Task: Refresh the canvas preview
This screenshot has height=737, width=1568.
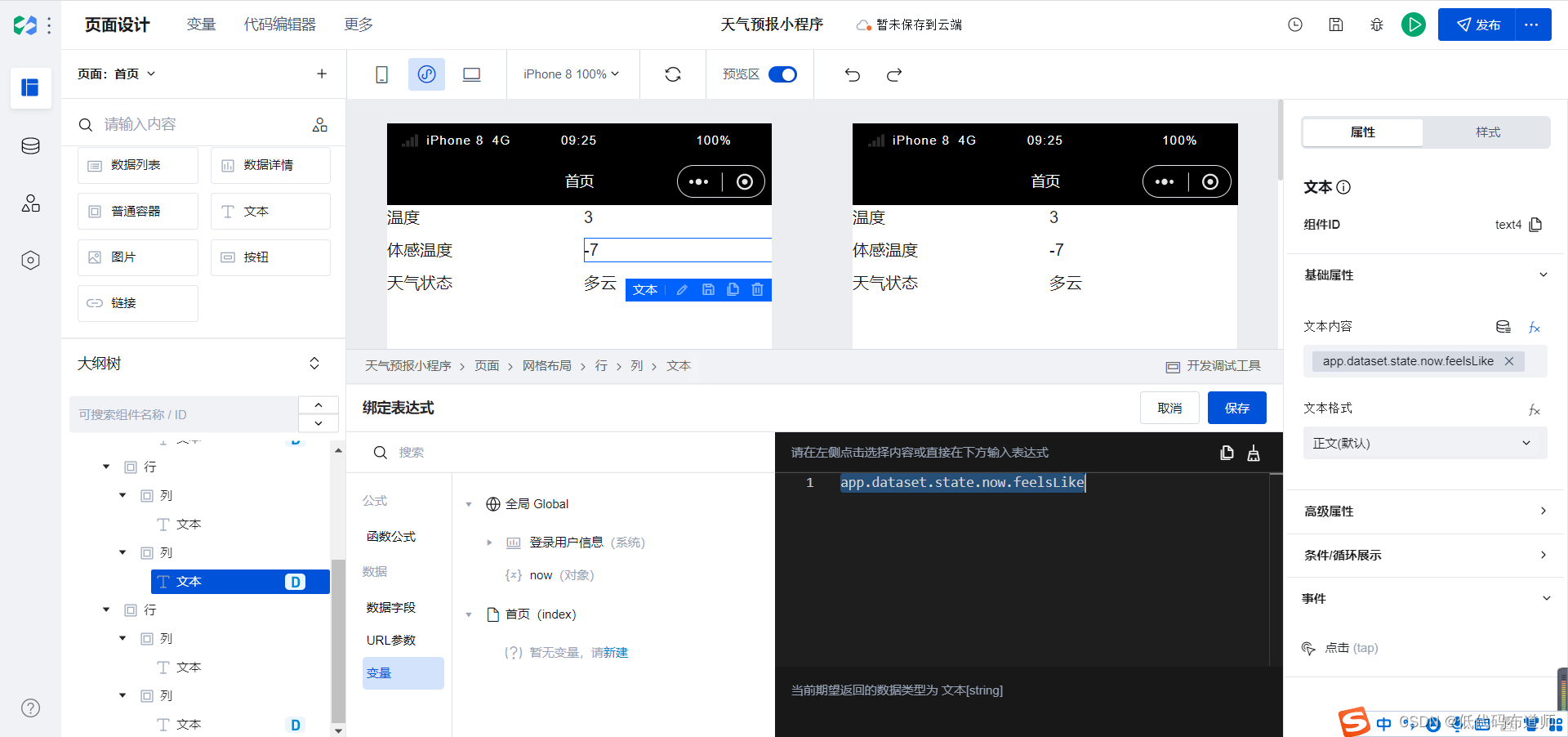Action: coord(673,74)
